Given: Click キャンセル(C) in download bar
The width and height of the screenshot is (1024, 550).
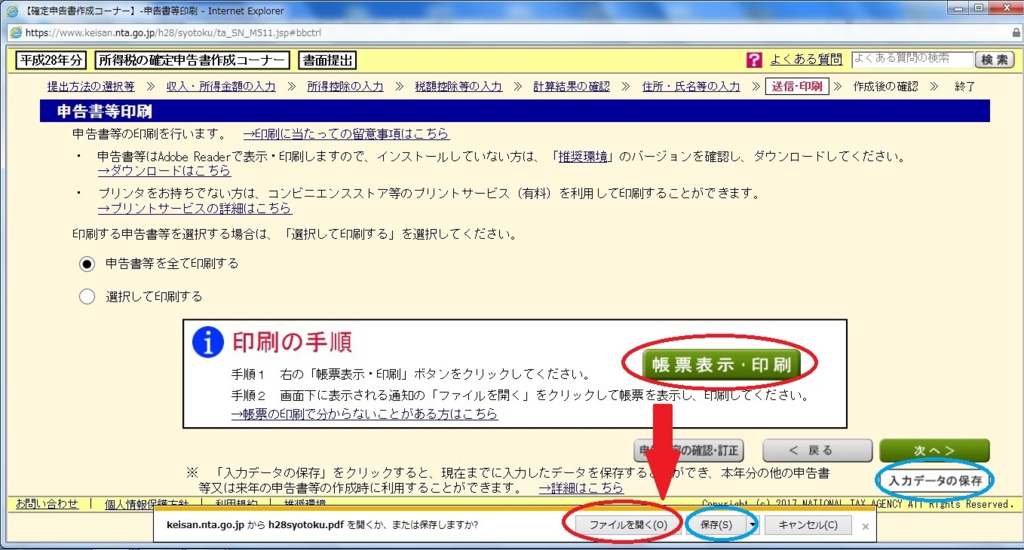Looking at the screenshot, I should tap(808, 525).
